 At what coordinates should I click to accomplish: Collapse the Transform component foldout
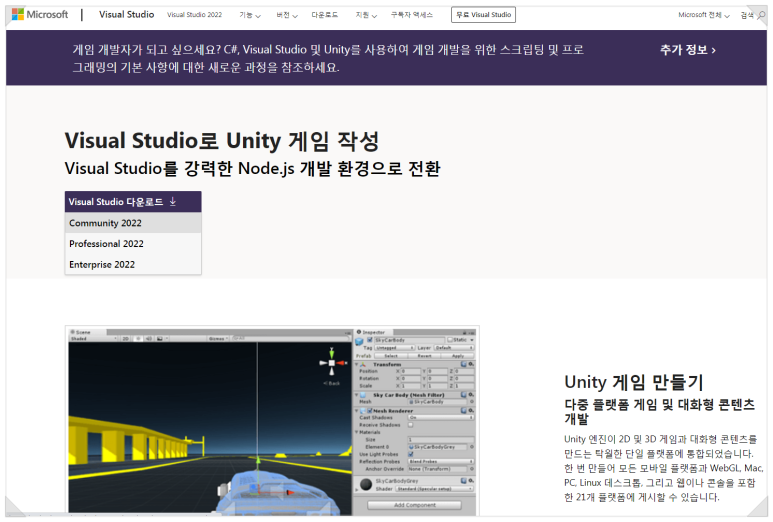356,364
